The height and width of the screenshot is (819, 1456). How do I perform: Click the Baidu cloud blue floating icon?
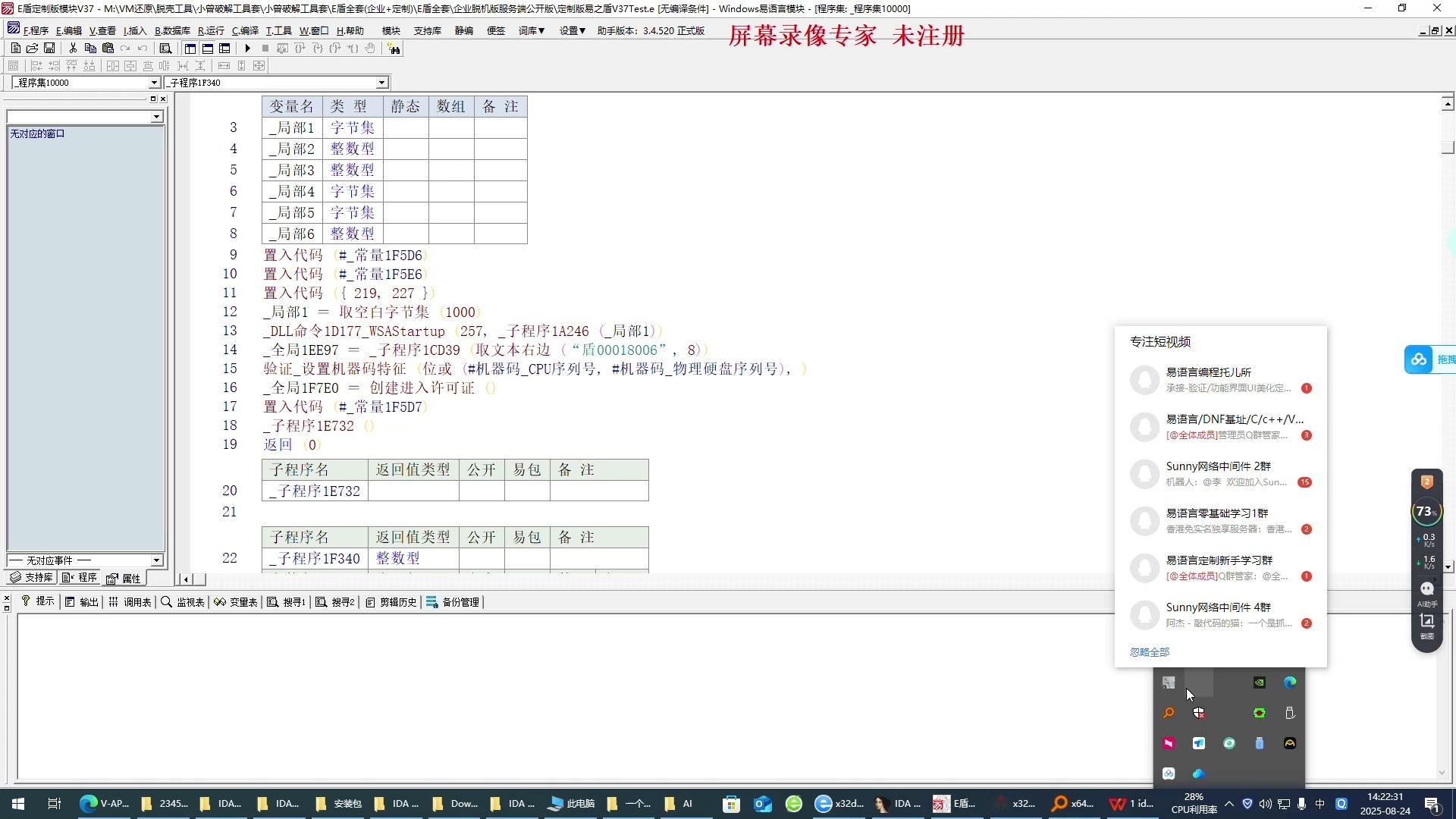[1419, 359]
